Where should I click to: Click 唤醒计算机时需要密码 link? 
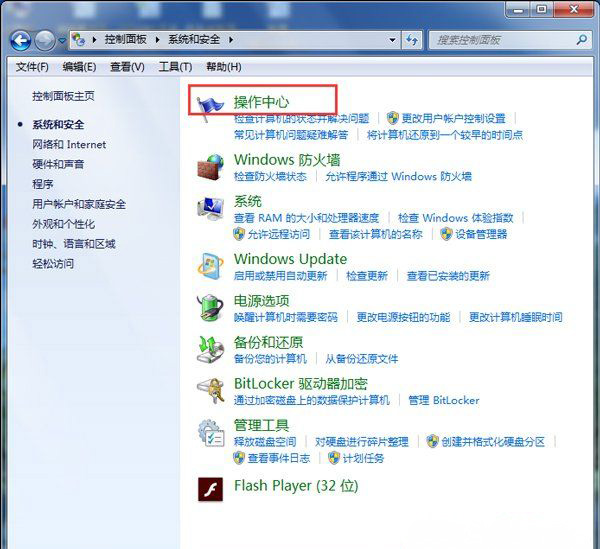[x=286, y=317]
